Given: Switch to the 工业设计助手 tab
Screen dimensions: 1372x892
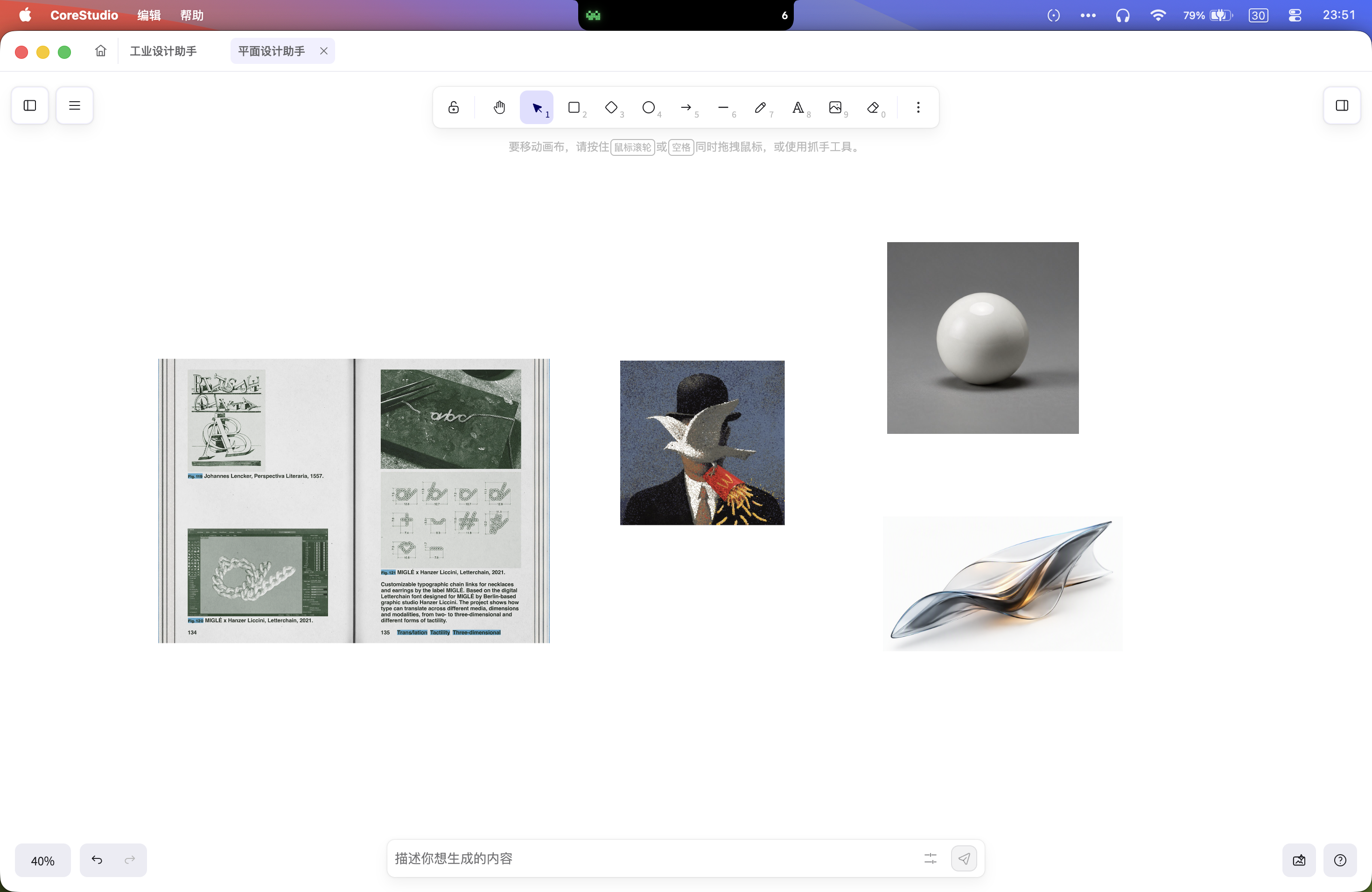Looking at the screenshot, I should [163, 51].
